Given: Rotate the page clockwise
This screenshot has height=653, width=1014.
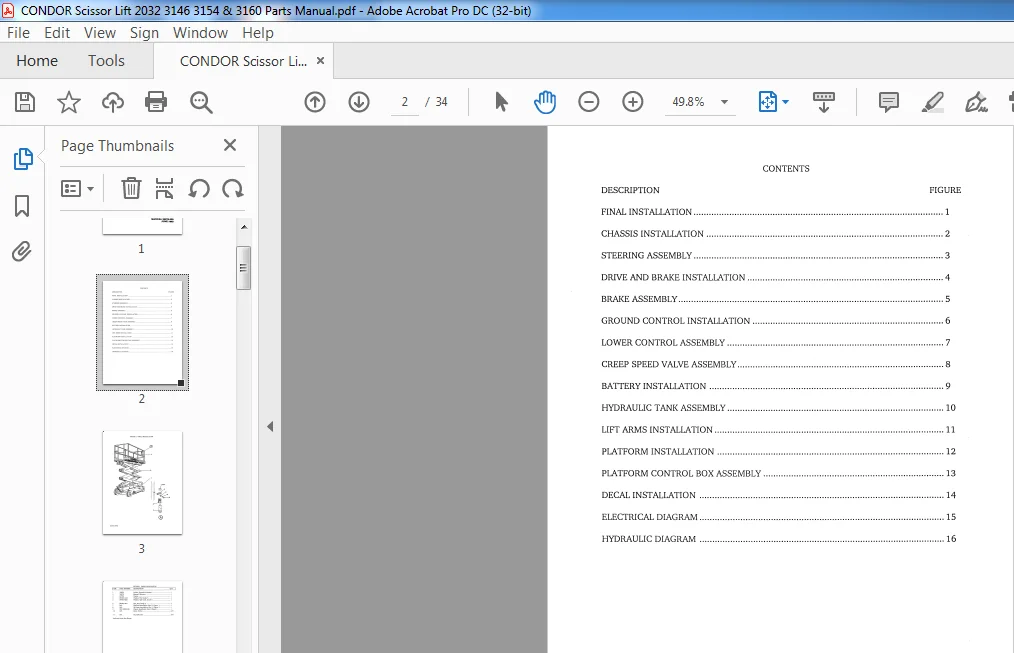Looking at the screenshot, I should pos(233,189).
